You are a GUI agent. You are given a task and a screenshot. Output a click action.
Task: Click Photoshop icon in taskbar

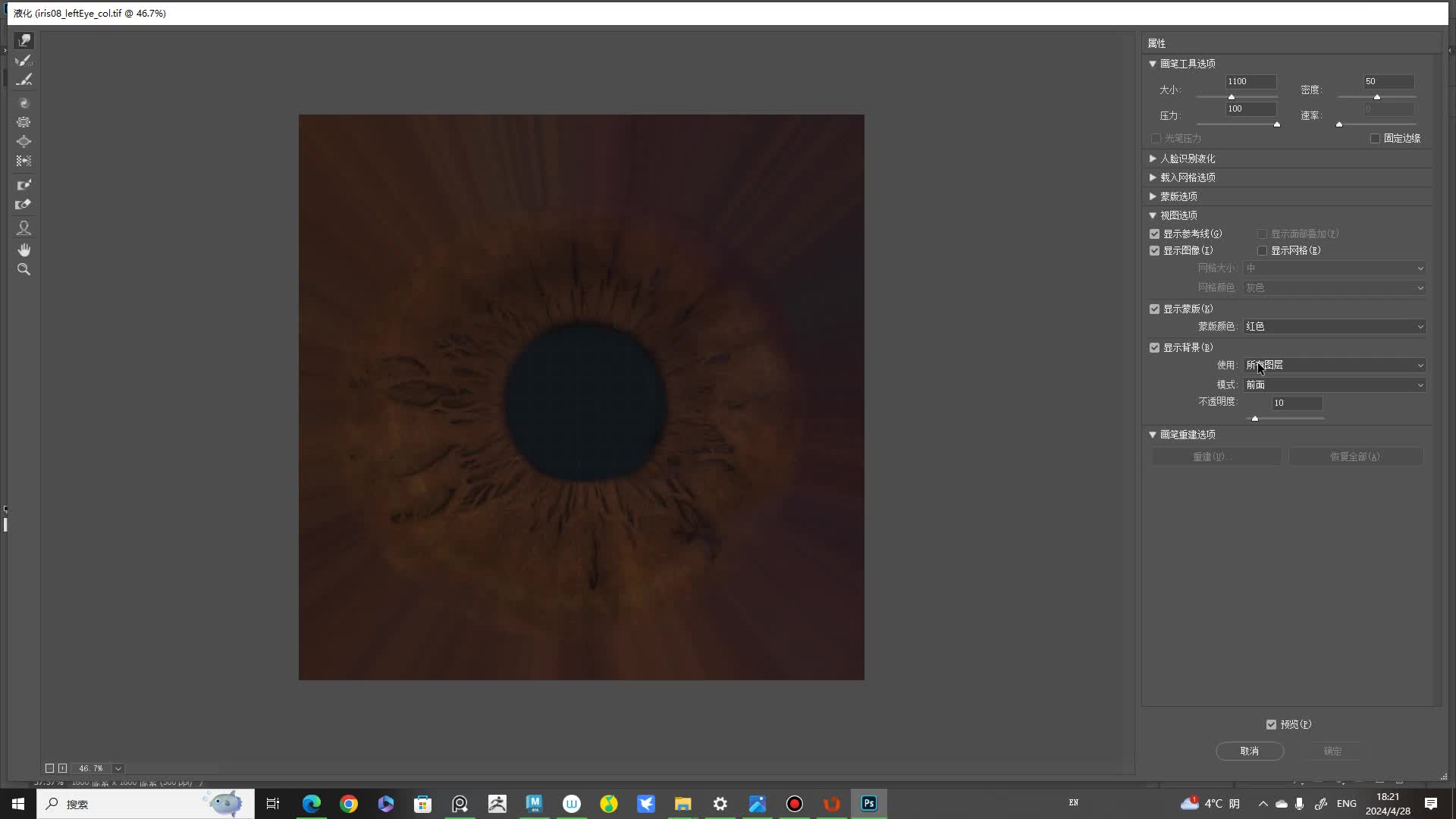coord(869,804)
